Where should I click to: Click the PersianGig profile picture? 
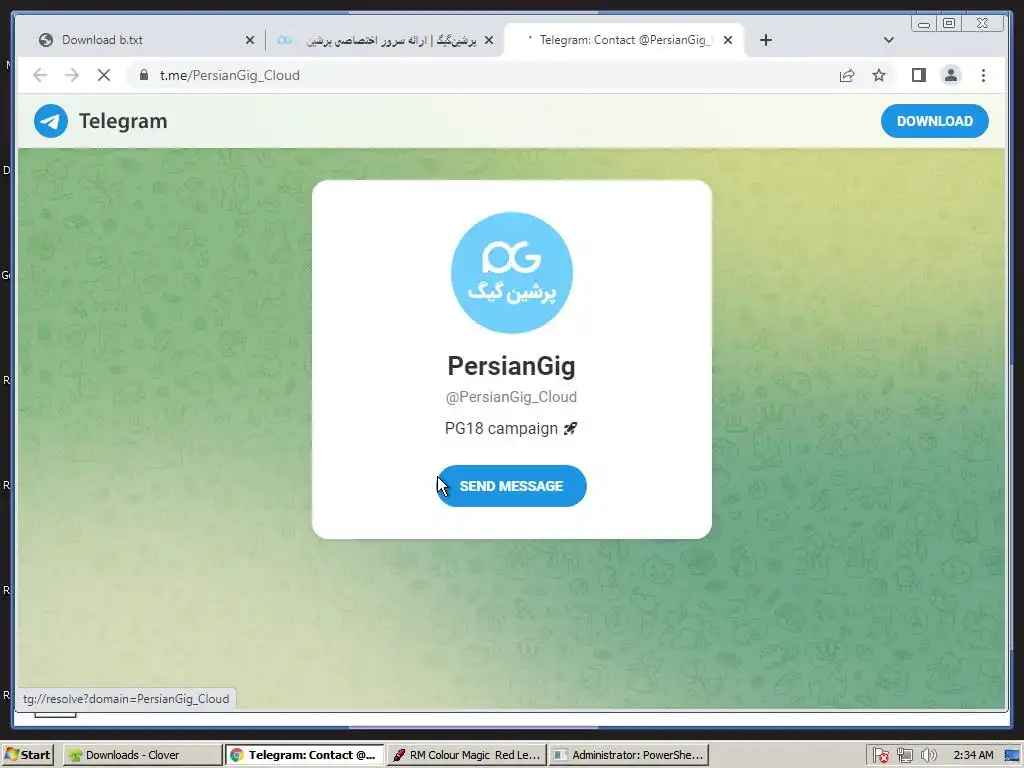click(x=512, y=272)
